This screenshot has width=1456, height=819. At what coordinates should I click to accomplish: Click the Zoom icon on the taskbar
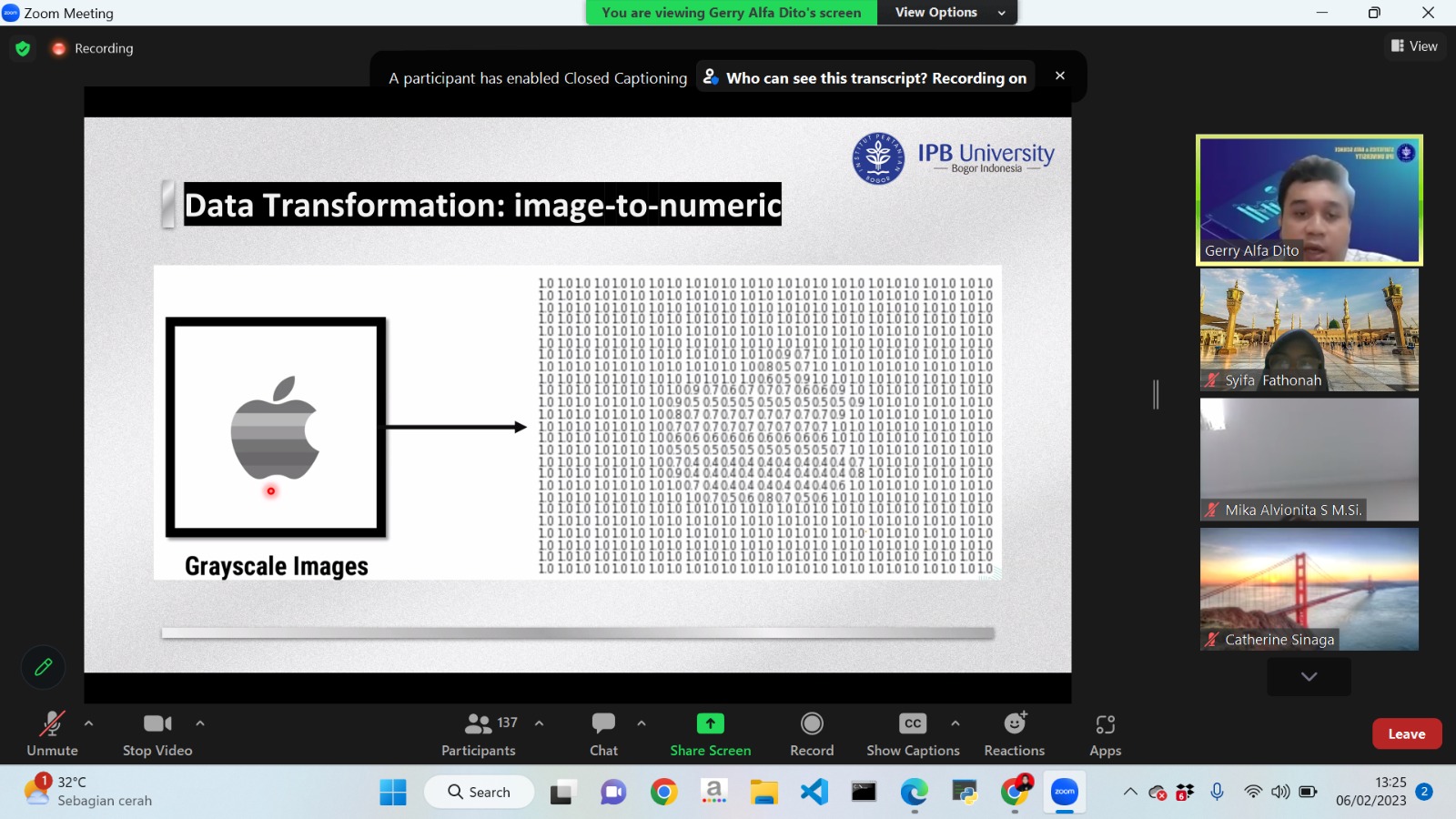[1065, 793]
